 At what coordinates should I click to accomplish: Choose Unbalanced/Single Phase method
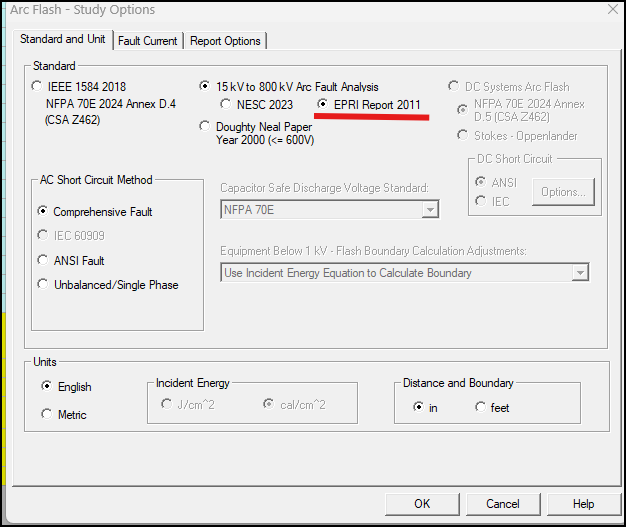pos(43,285)
